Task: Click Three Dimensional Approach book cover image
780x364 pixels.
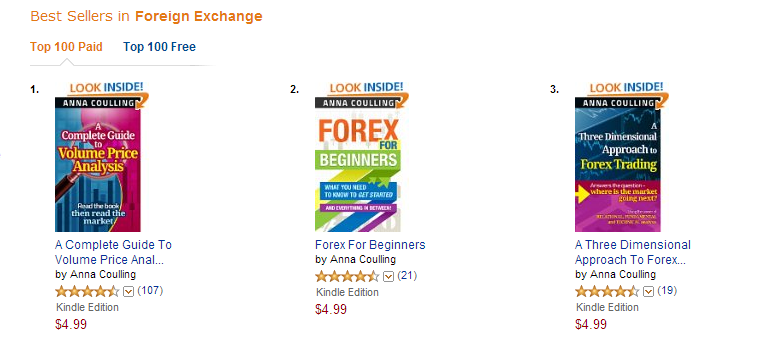Action: click(618, 165)
